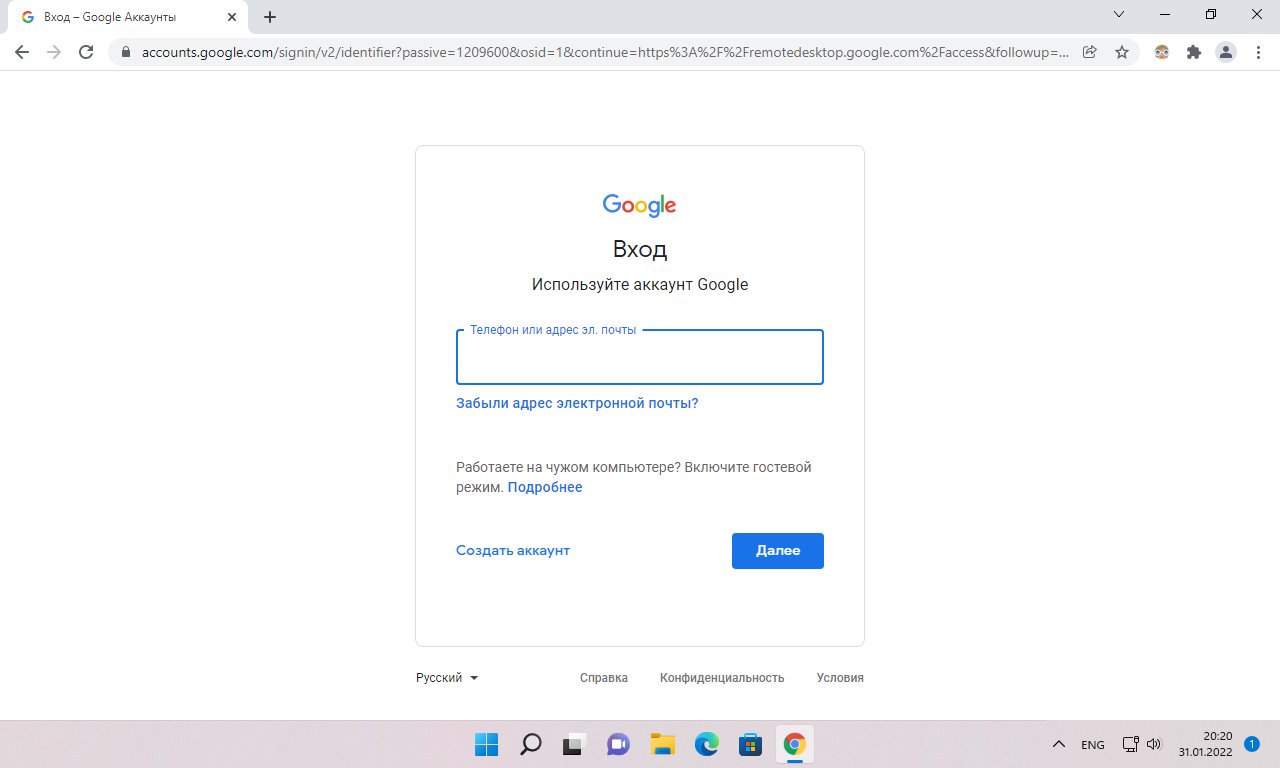Close the Google Accounts sign-in tab

point(232,17)
